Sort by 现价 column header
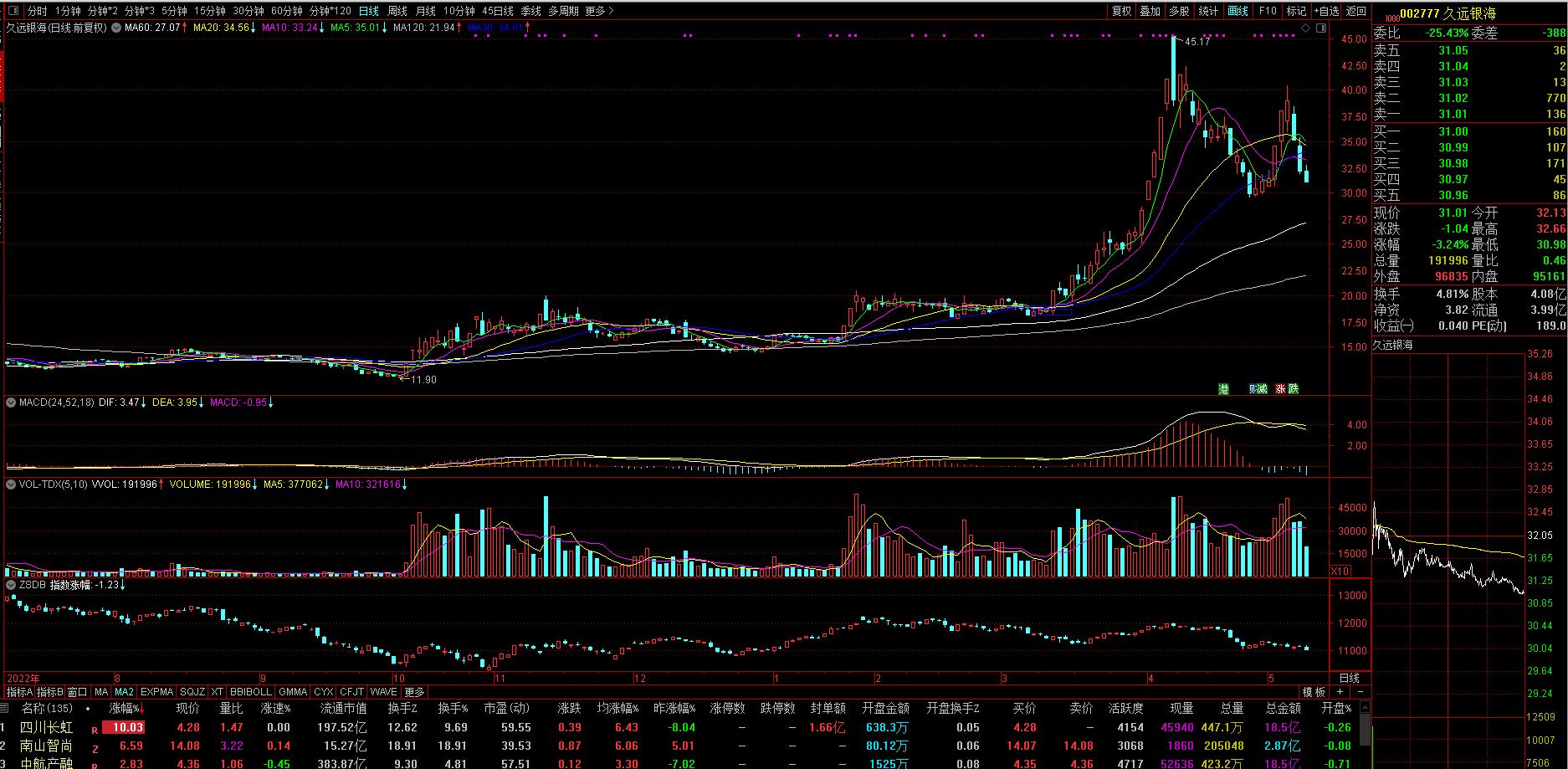 (187, 709)
